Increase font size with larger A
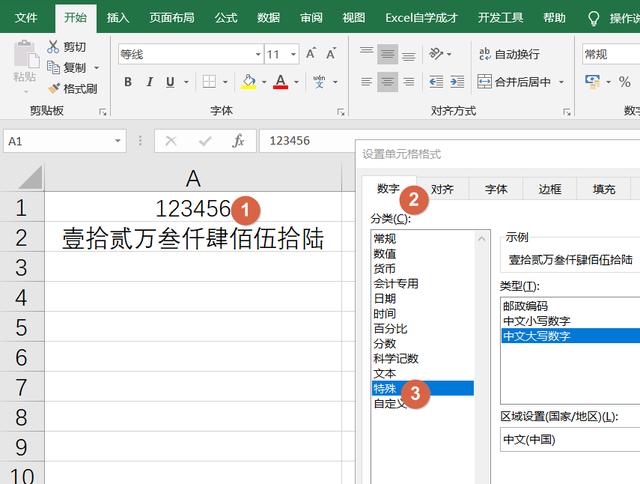 [311, 54]
